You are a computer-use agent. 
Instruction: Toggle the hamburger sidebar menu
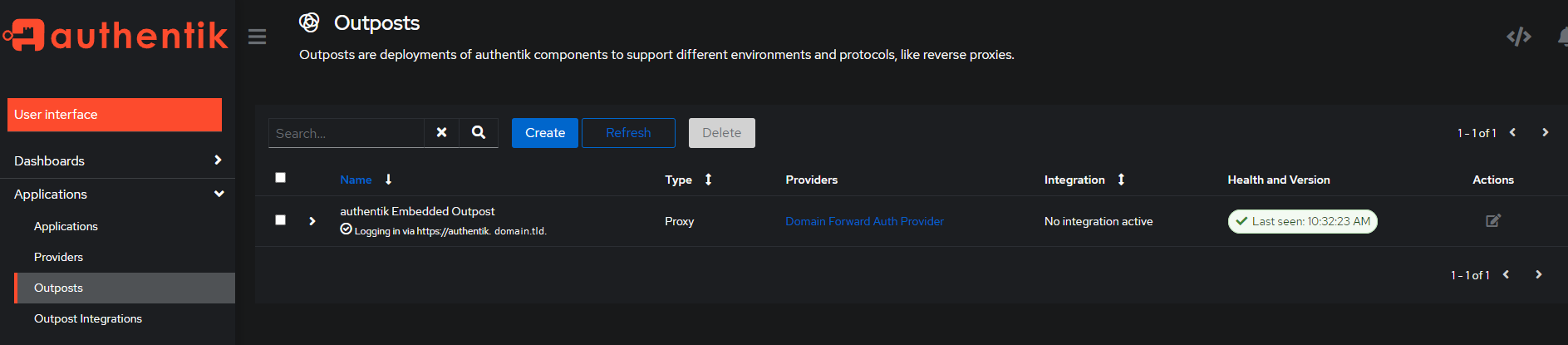258,37
